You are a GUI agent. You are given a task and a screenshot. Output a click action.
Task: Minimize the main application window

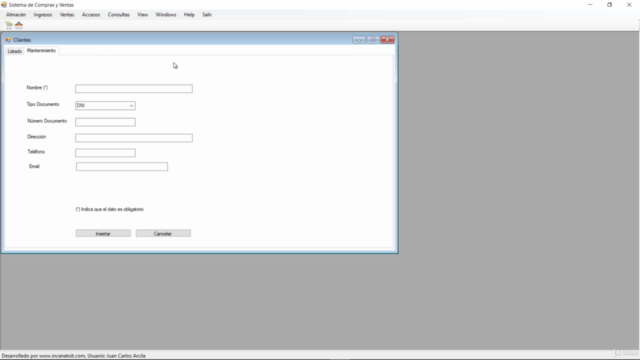point(590,5)
